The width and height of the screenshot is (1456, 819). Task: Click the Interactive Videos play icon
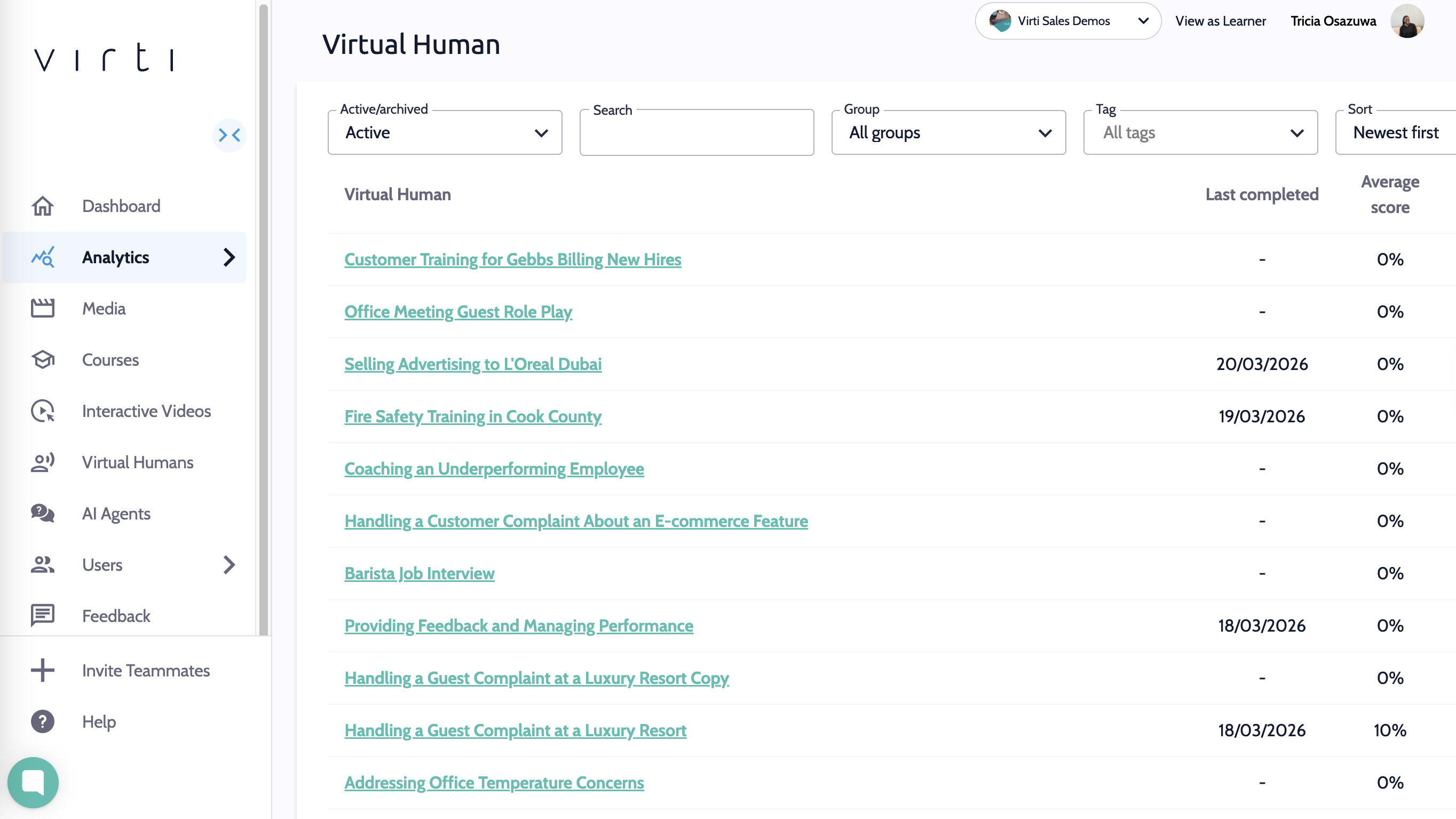point(42,411)
